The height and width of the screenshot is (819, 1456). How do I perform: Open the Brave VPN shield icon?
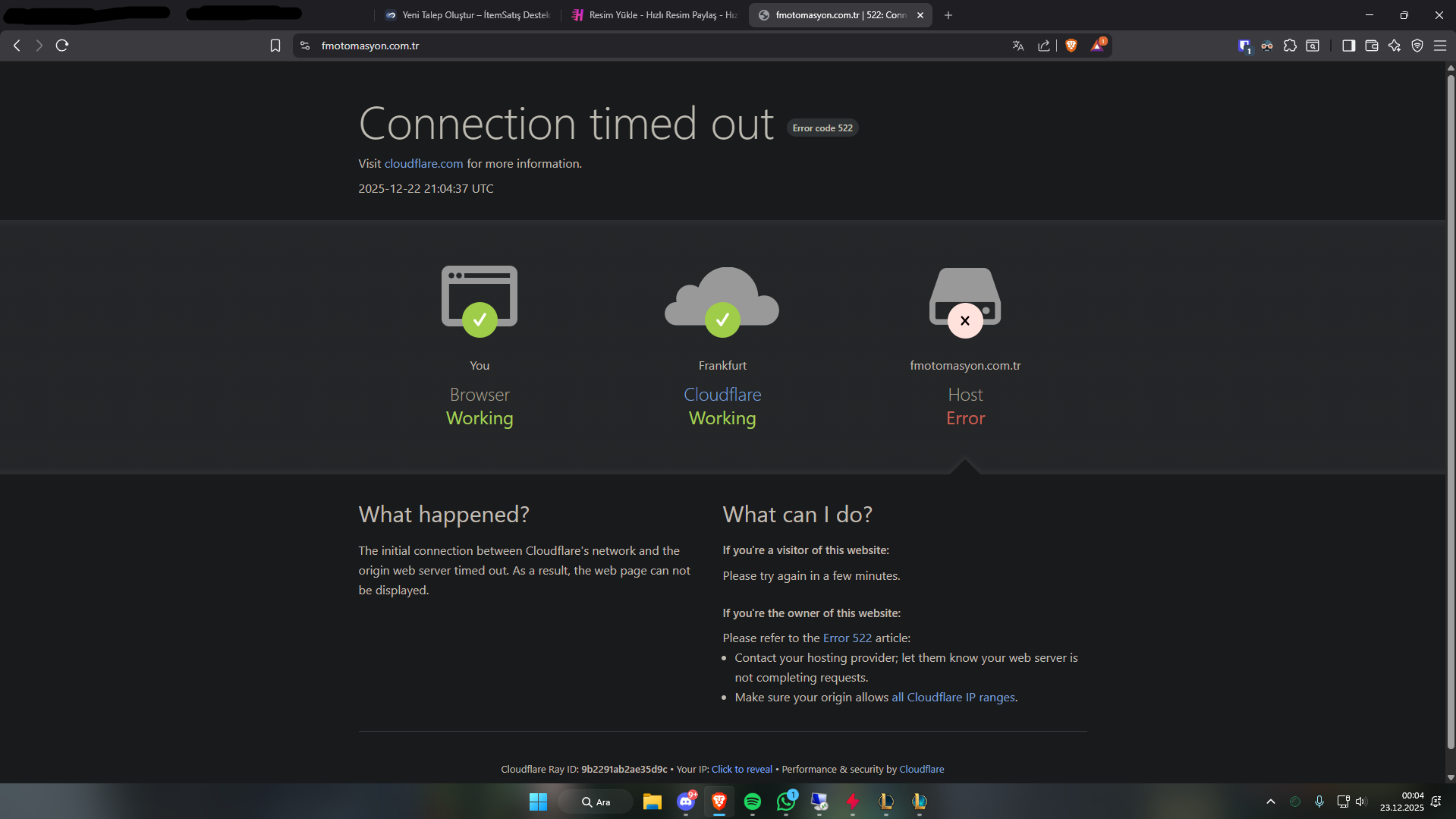click(x=1417, y=46)
